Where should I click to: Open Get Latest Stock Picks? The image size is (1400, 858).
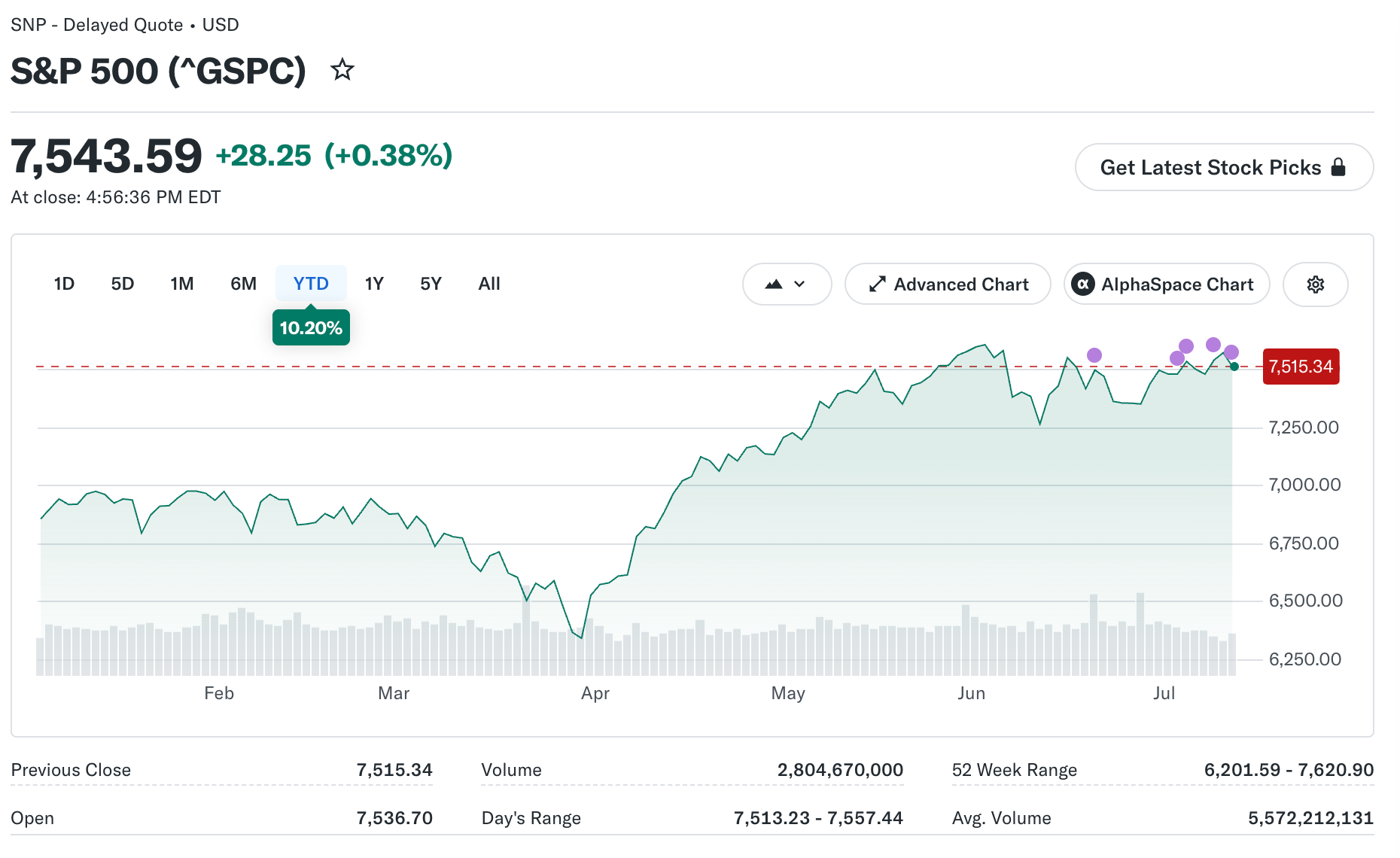pos(1224,167)
